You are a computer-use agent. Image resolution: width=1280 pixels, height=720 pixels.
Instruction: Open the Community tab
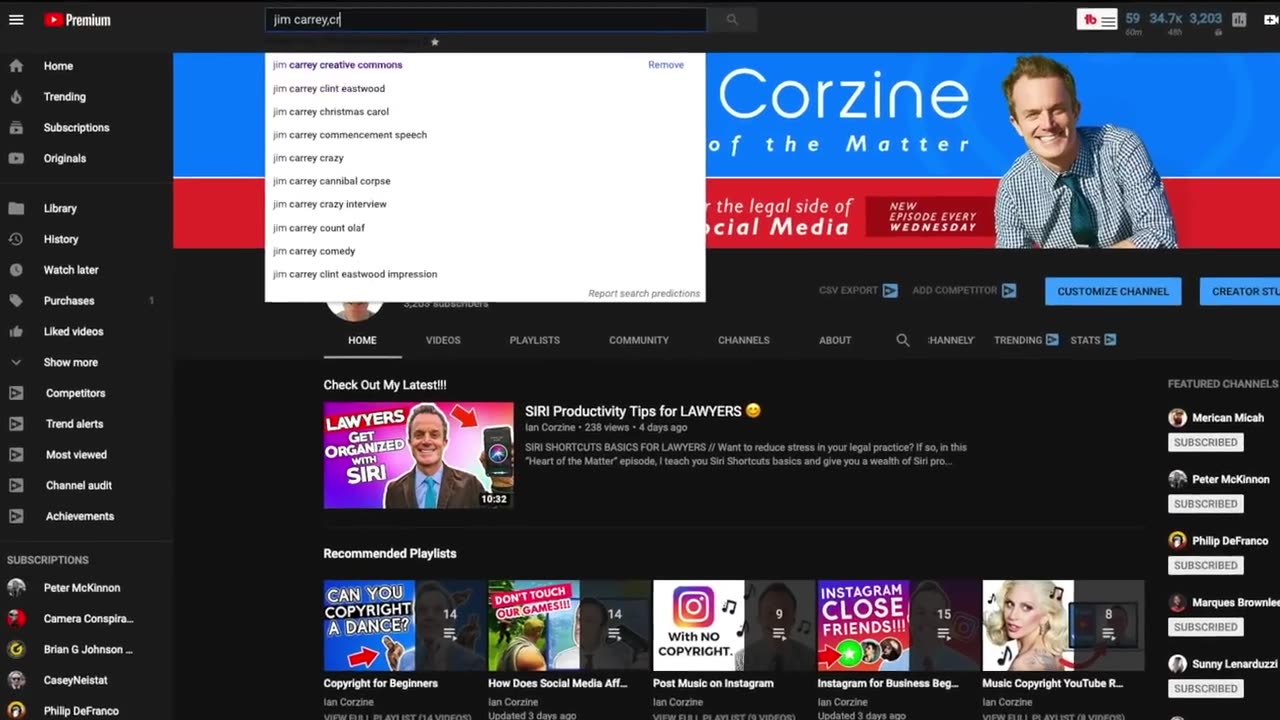tap(638, 340)
